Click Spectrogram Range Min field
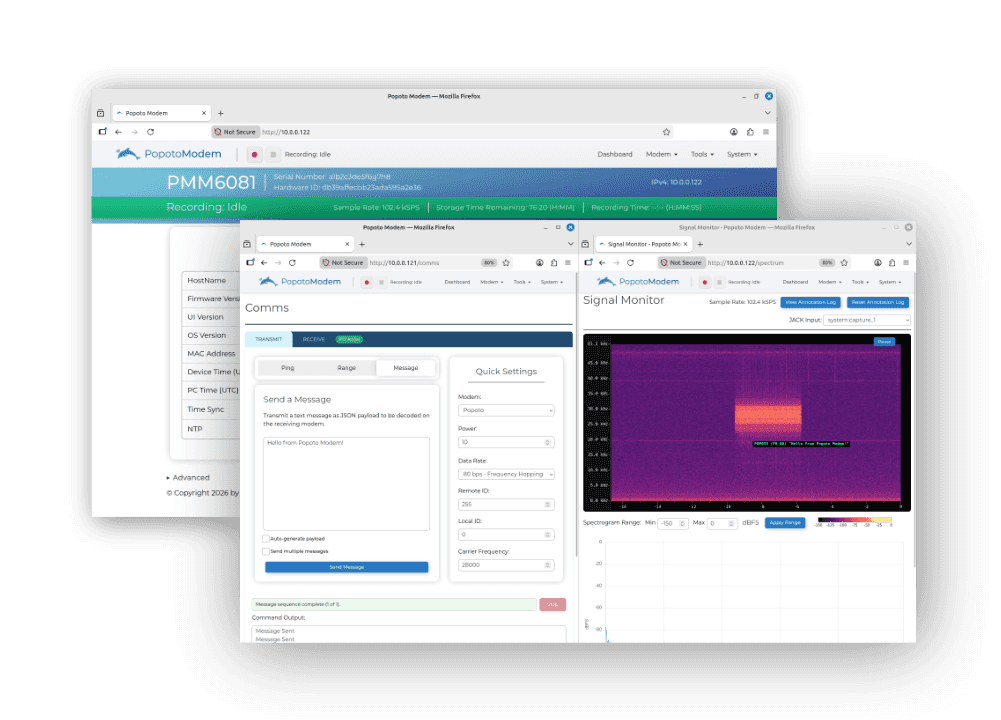 [x=672, y=523]
